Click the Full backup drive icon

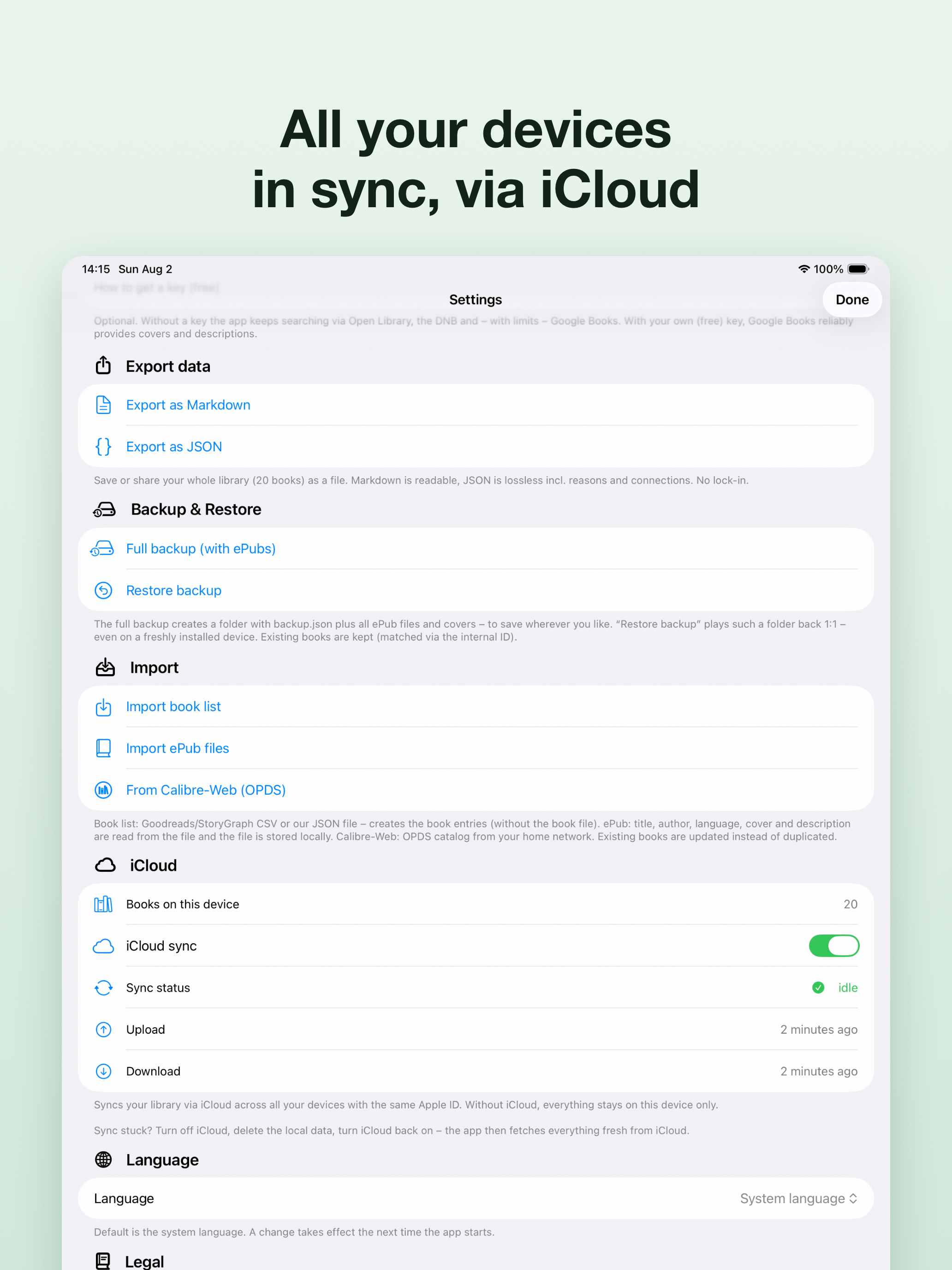[102, 549]
